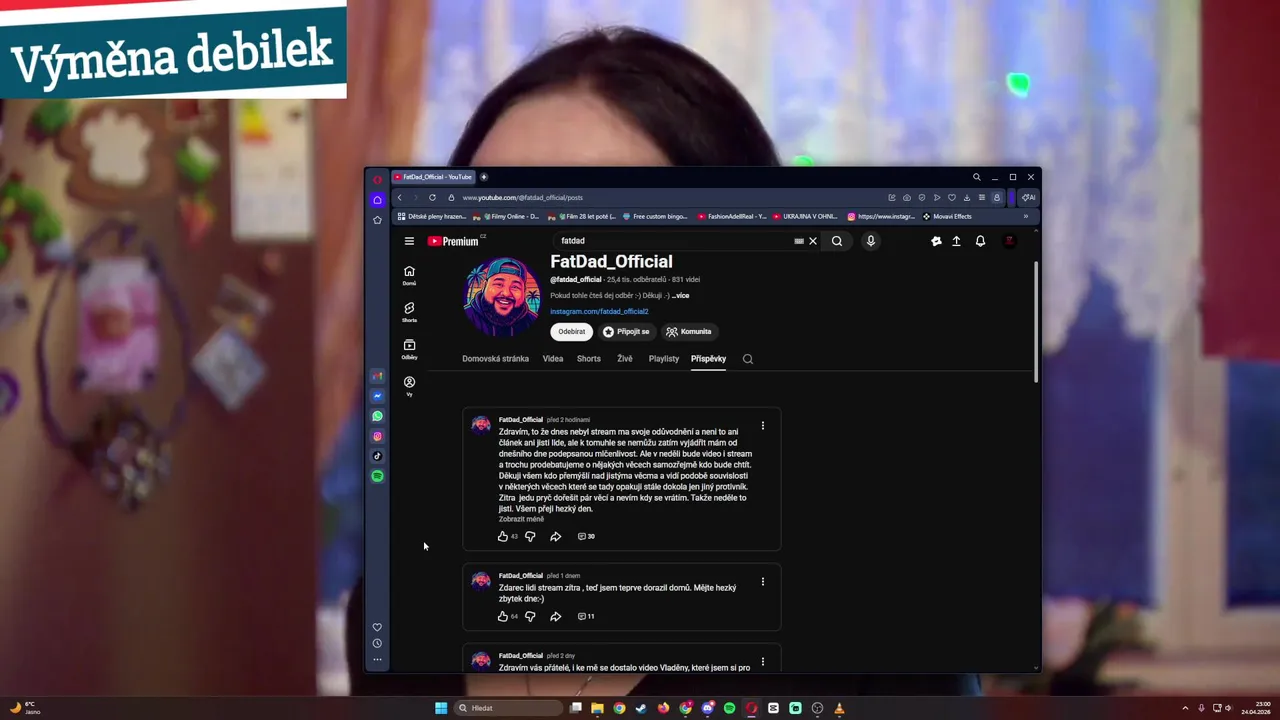The height and width of the screenshot is (720, 1280).
Task: Collapse post with Zobrazit méně
Action: click(x=521, y=519)
